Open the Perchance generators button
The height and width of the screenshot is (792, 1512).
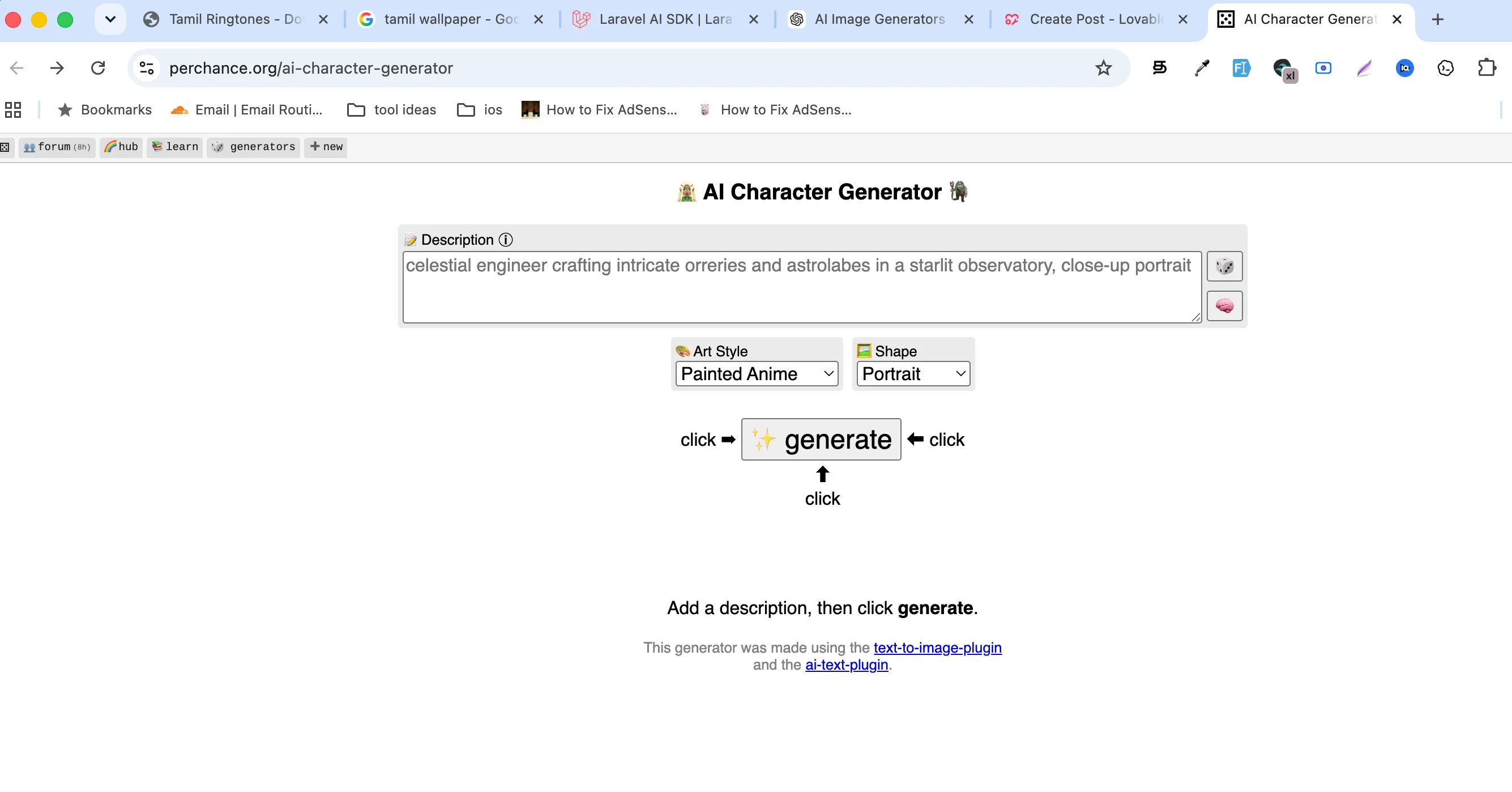coord(254,147)
